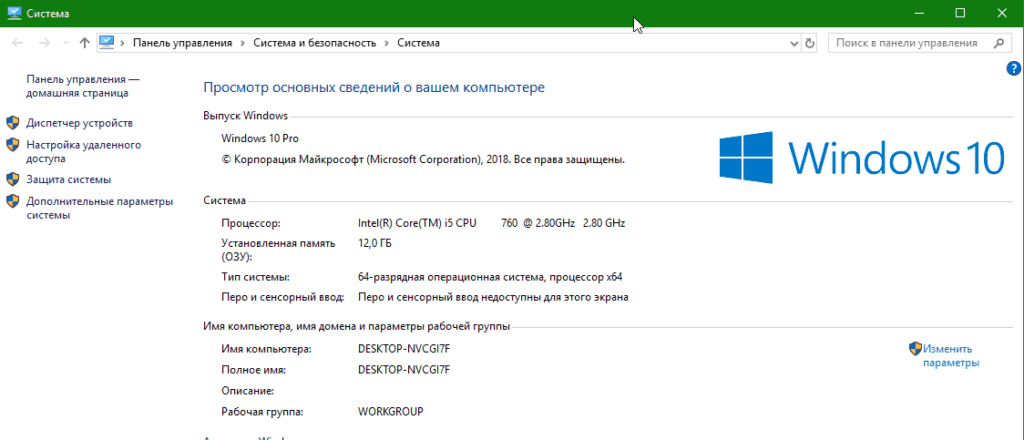Minimize the Система window
Image resolution: width=1024 pixels, height=440 pixels.
coord(920,12)
